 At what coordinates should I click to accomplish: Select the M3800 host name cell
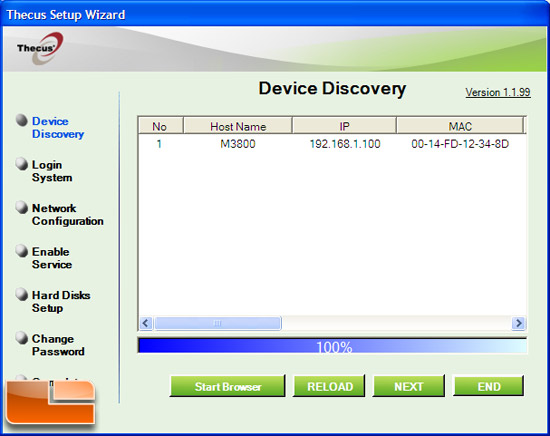pos(238,144)
